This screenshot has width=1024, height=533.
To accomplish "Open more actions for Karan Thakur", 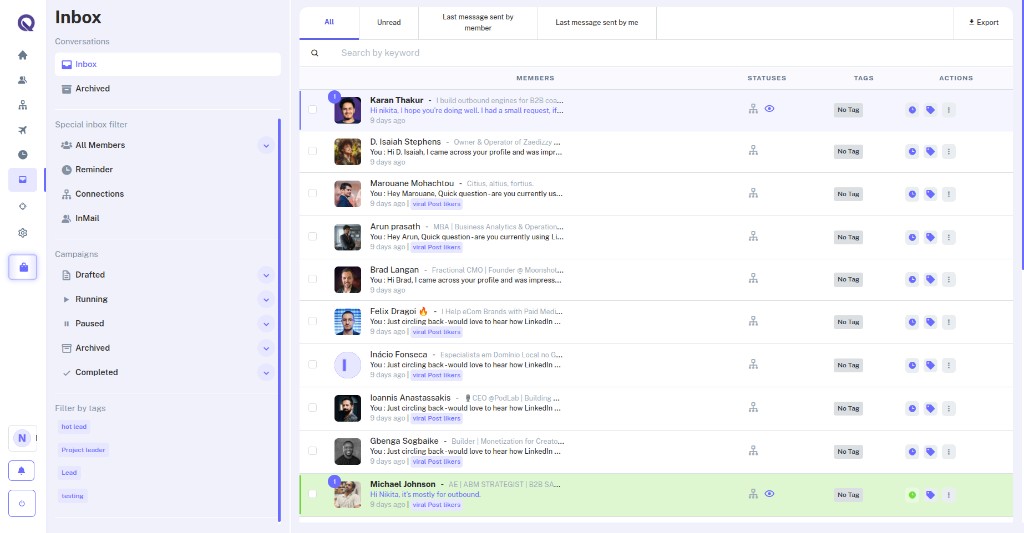I will [x=949, y=110].
